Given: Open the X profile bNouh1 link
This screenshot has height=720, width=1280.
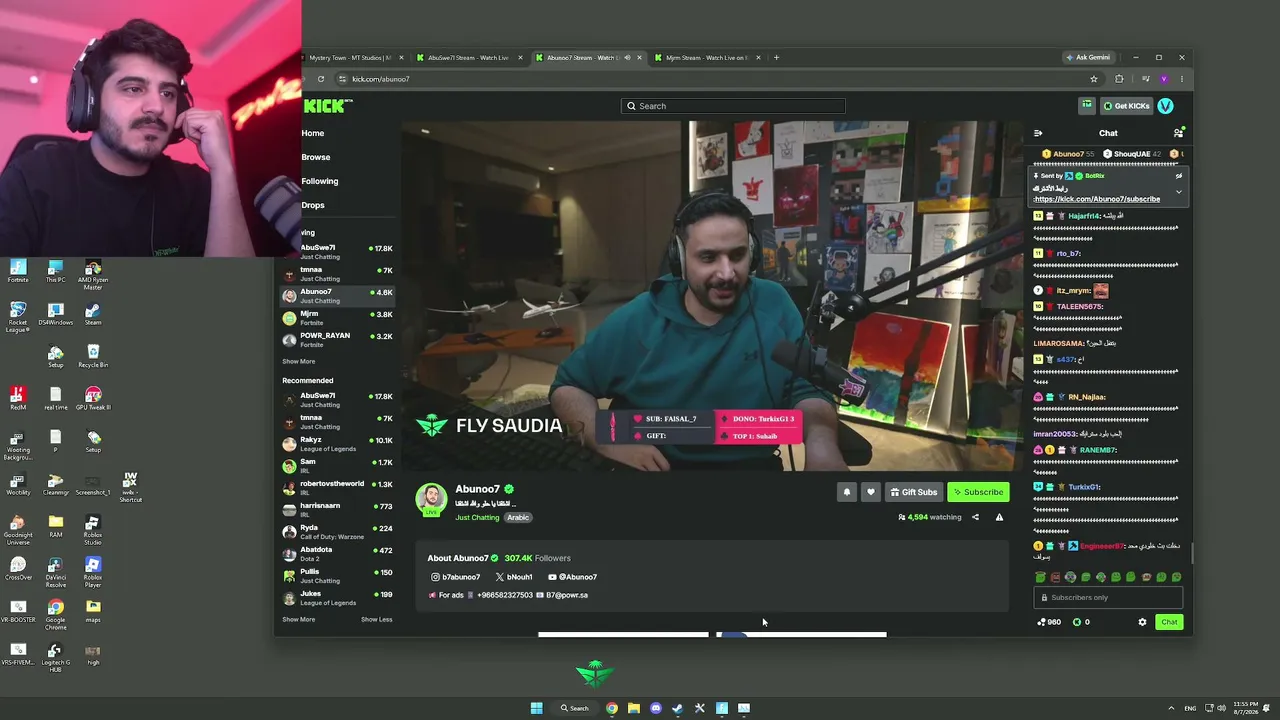Looking at the screenshot, I should 514,577.
